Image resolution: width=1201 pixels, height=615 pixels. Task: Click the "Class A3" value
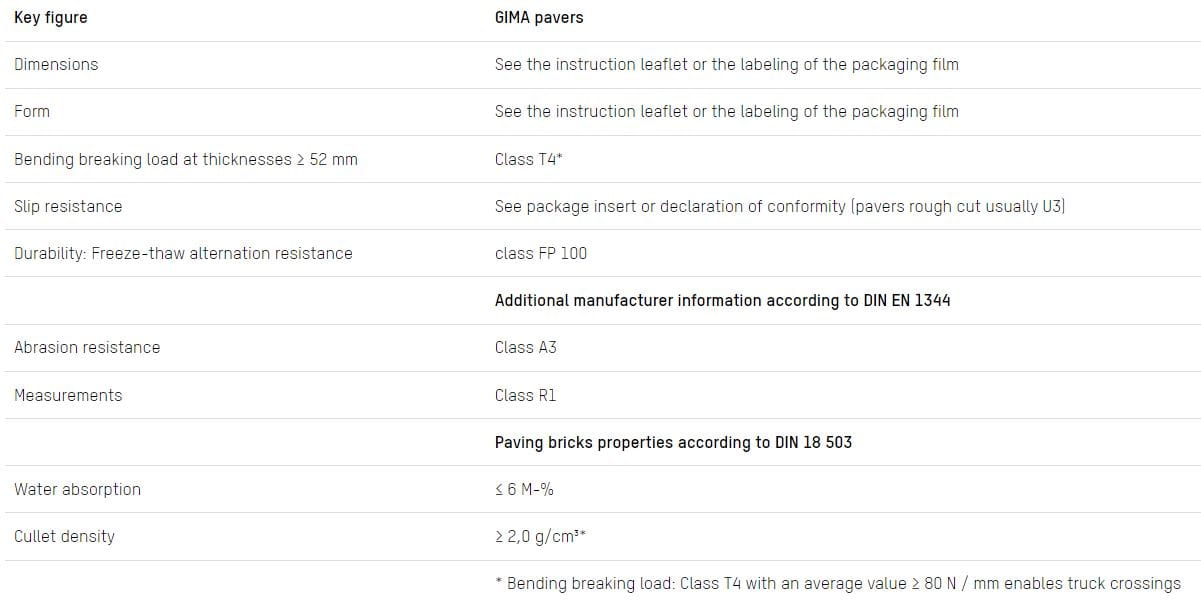526,347
